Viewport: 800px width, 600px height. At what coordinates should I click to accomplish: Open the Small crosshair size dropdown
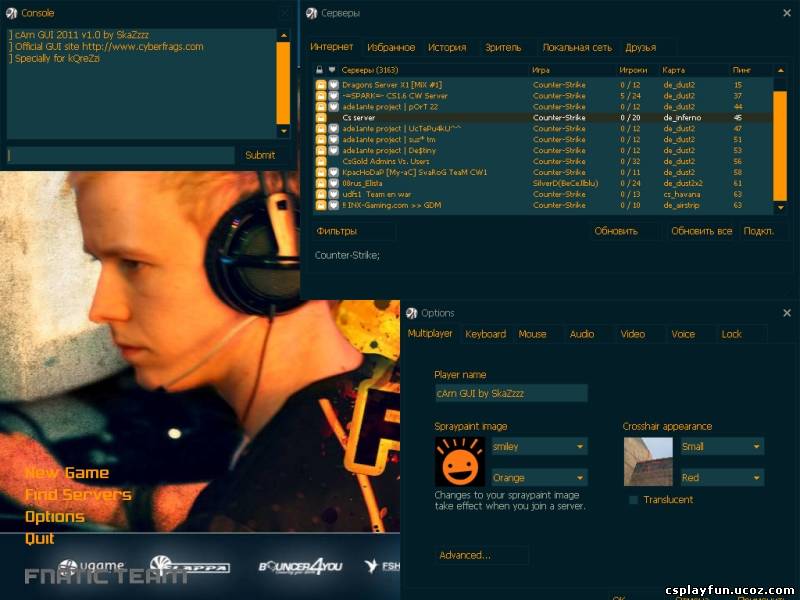click(x=722, y=446)
